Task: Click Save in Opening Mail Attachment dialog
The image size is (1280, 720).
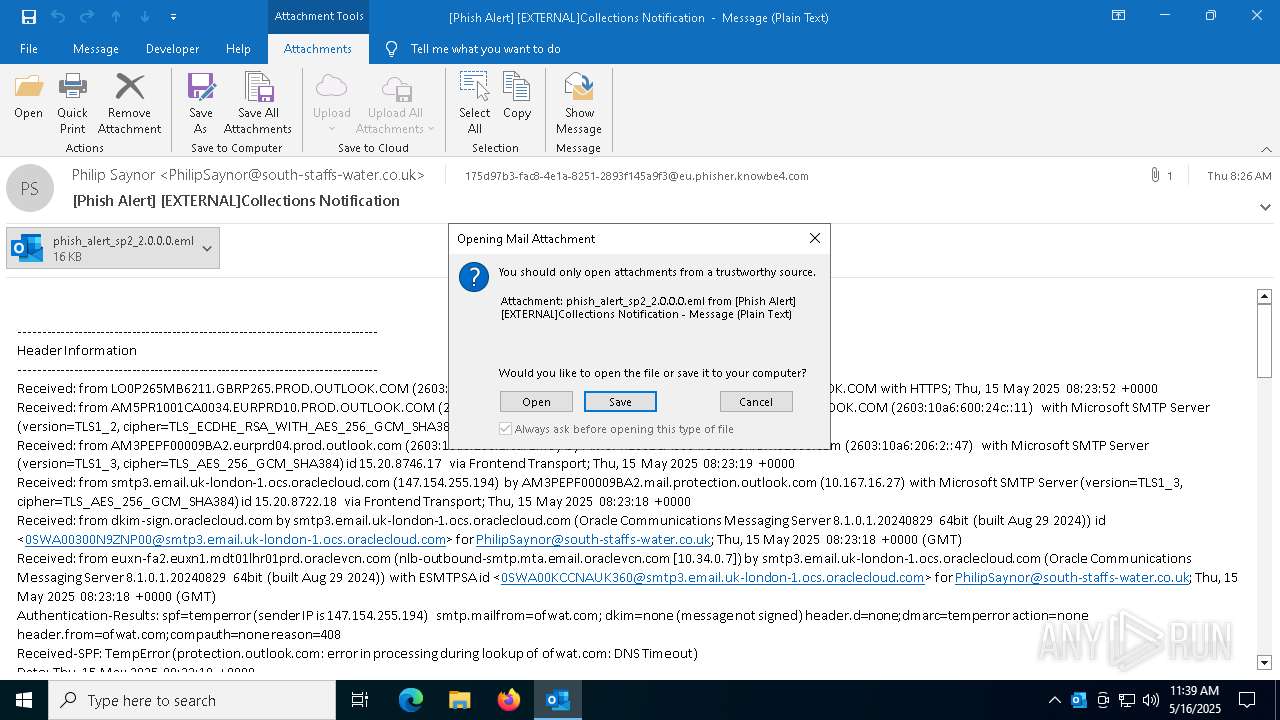Action: 620,402
